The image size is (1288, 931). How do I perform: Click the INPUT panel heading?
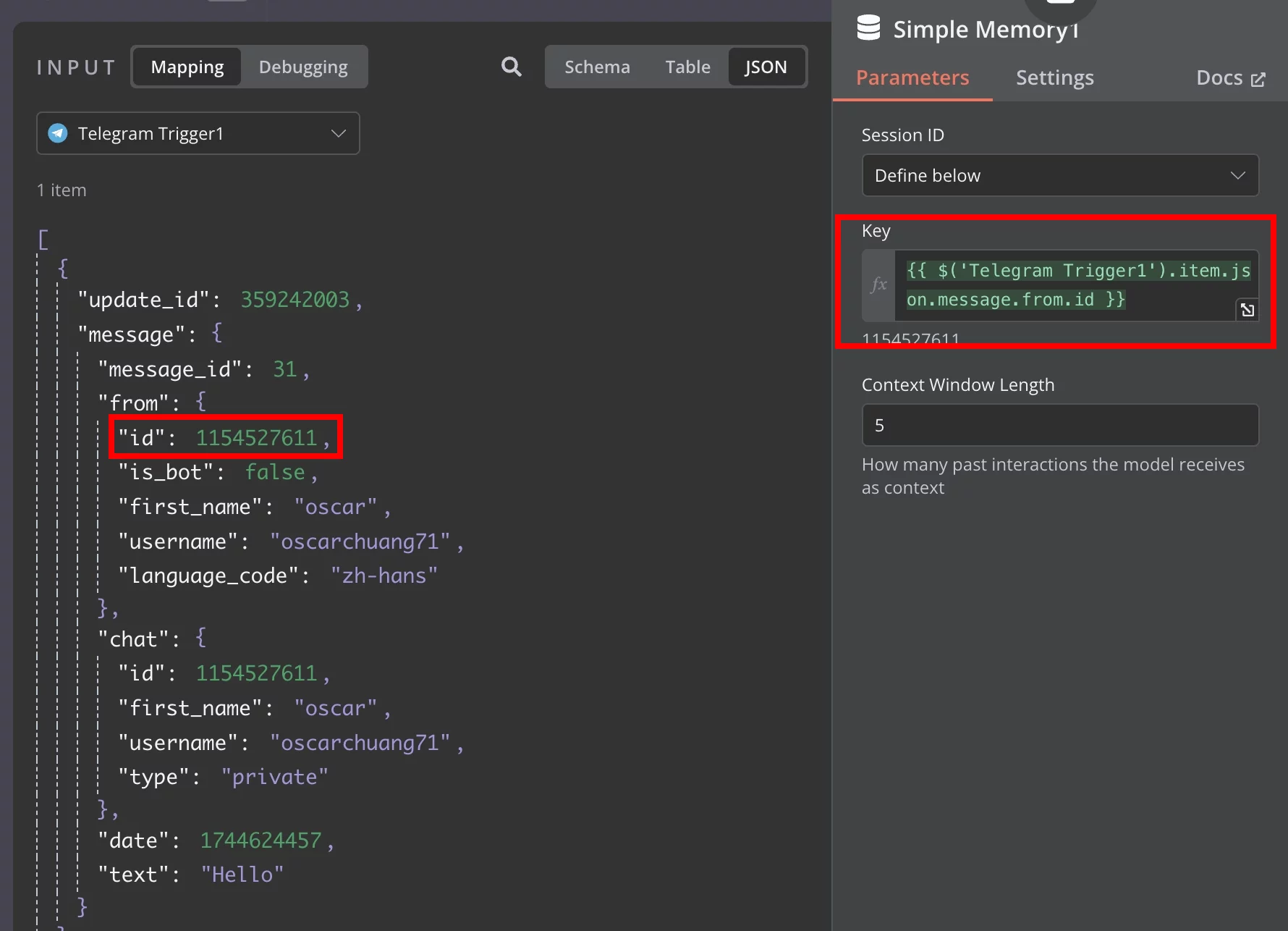click(76, 67)
